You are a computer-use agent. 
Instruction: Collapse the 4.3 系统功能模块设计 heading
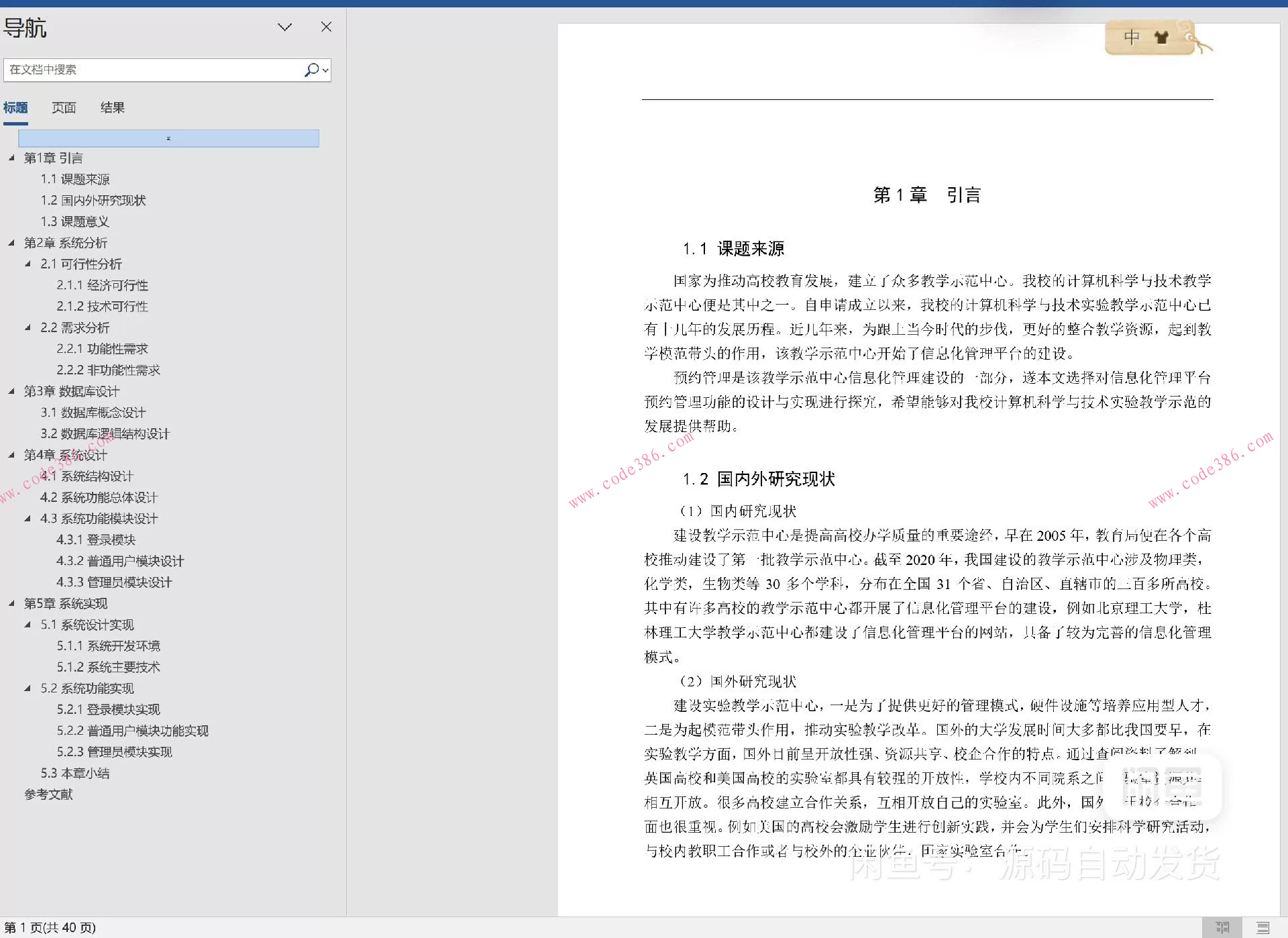pos(28,518)
